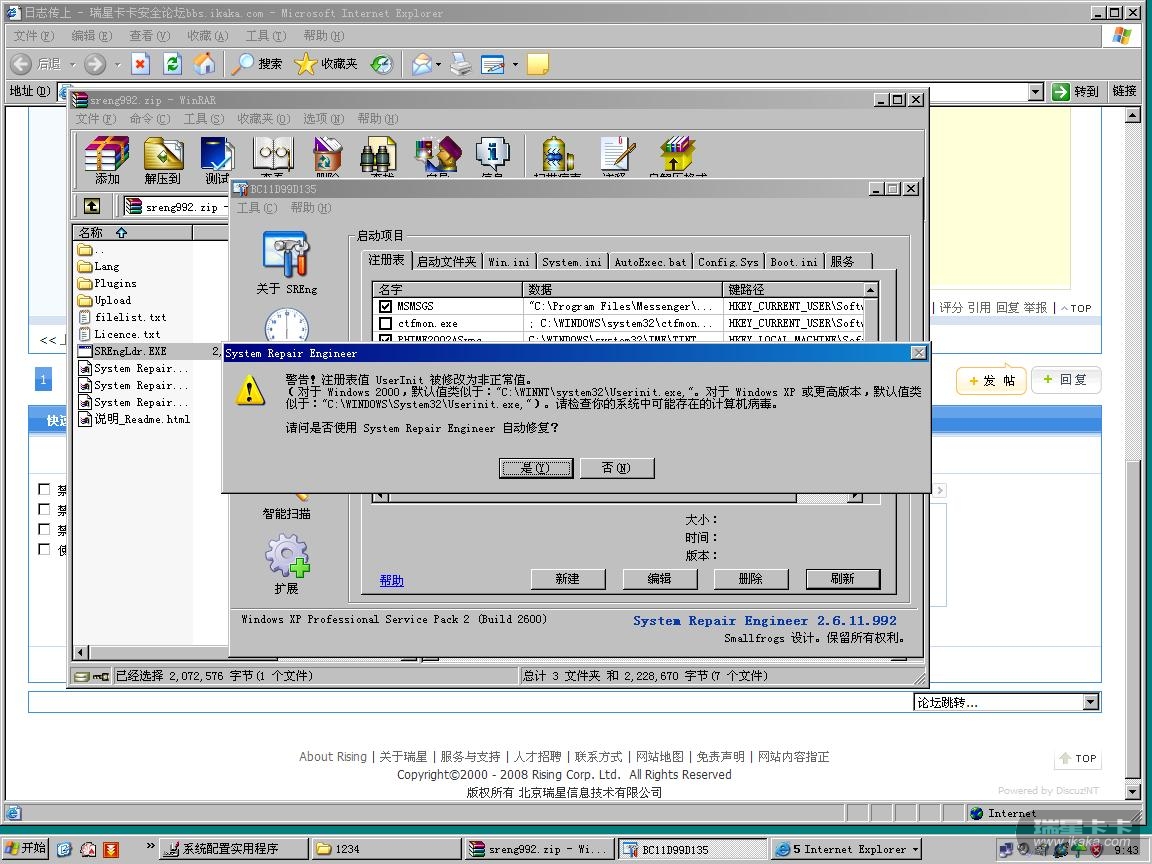The width and height of the screenshot is (1152, 864).
Task: Select the Extensions (扩展) gear icon
Action: click(x=287, y=555)
